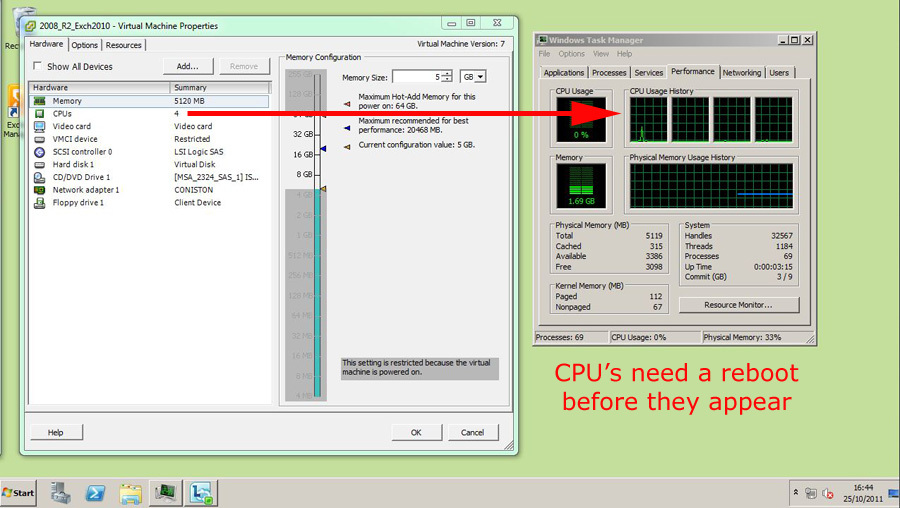Select the 'CONISTON' network summary text

(193, 190)
